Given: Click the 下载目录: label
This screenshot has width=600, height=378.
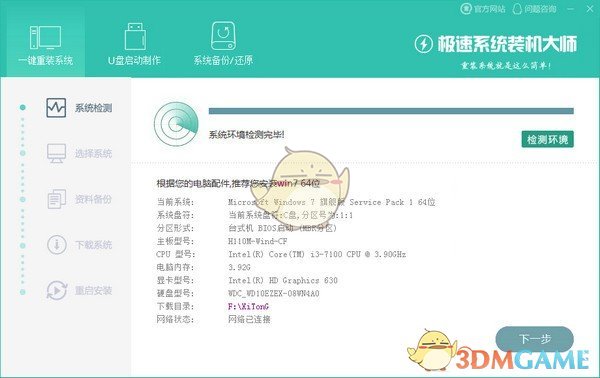Looking at the screenshot, I should (x=175, y=306).
